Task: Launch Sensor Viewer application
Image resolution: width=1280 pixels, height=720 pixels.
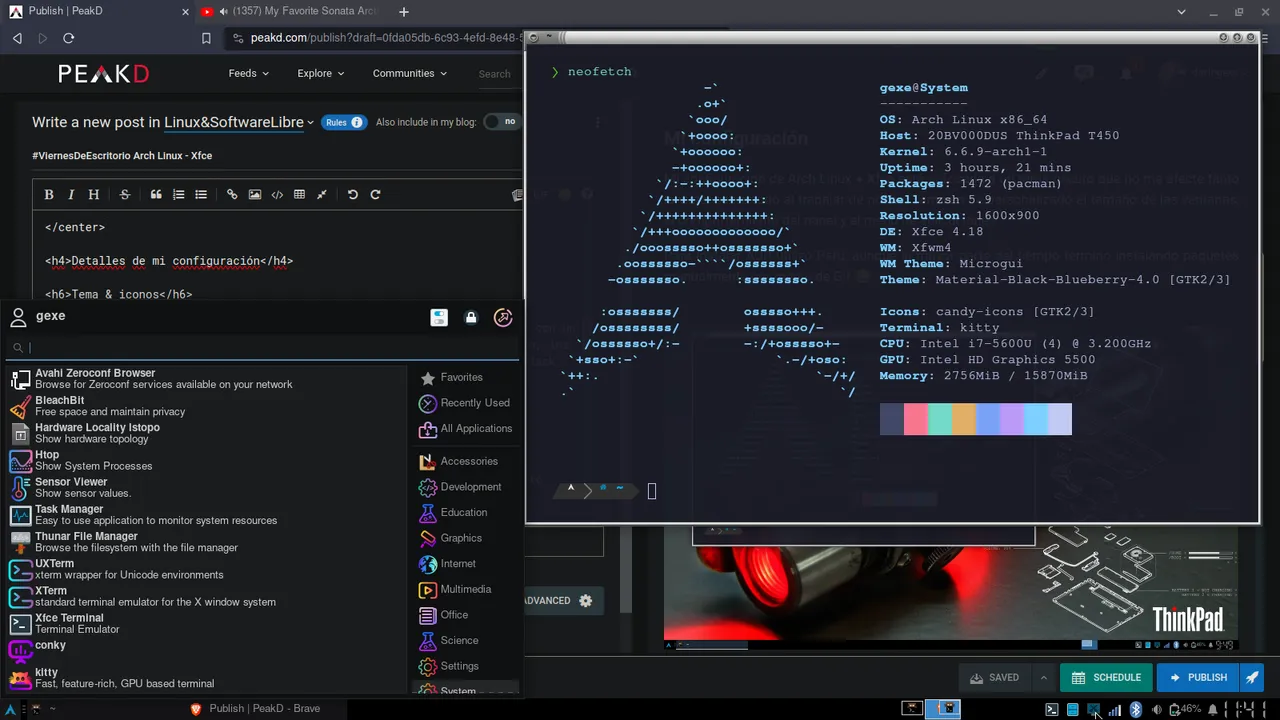Action: point(205,487)
